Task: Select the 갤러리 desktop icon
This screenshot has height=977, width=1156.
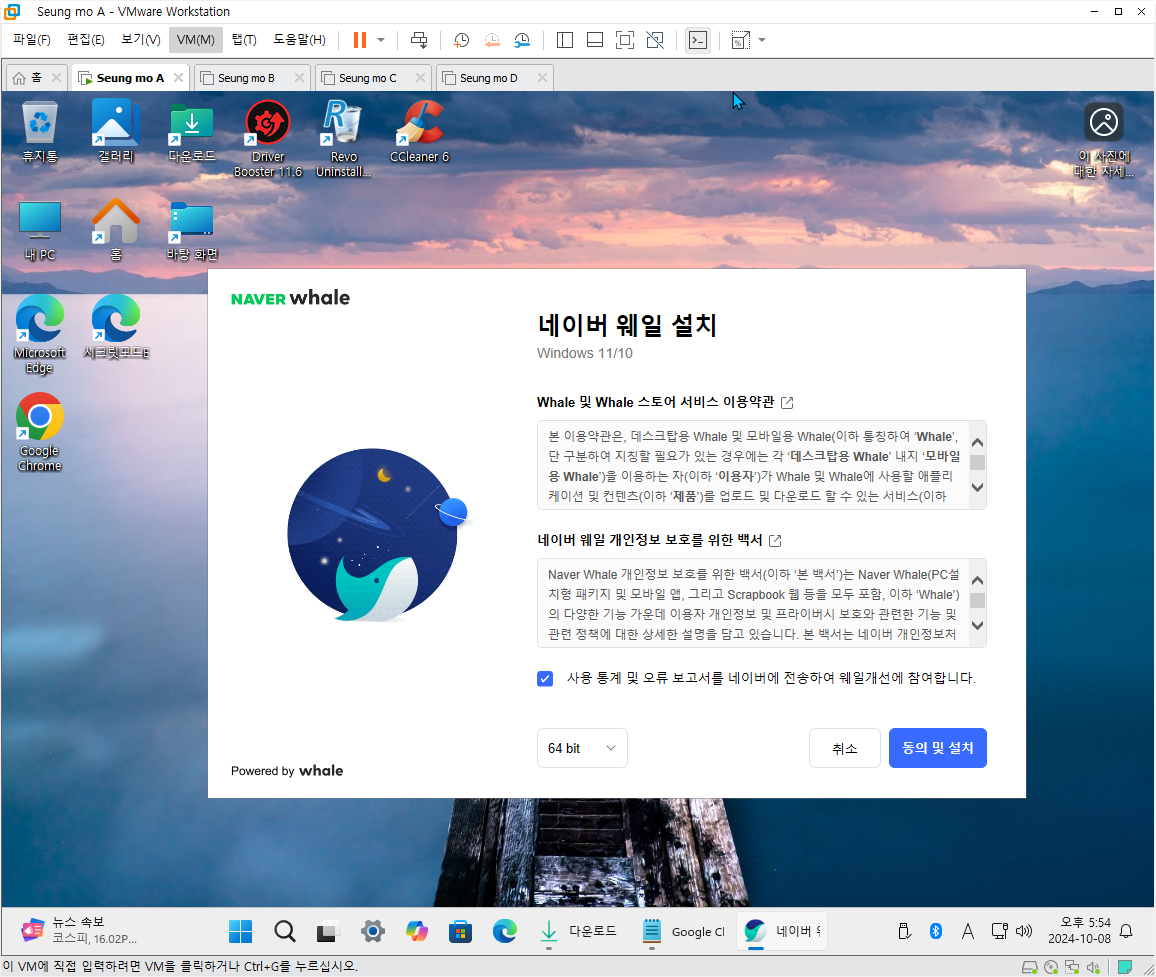Action: click(116, 132)
